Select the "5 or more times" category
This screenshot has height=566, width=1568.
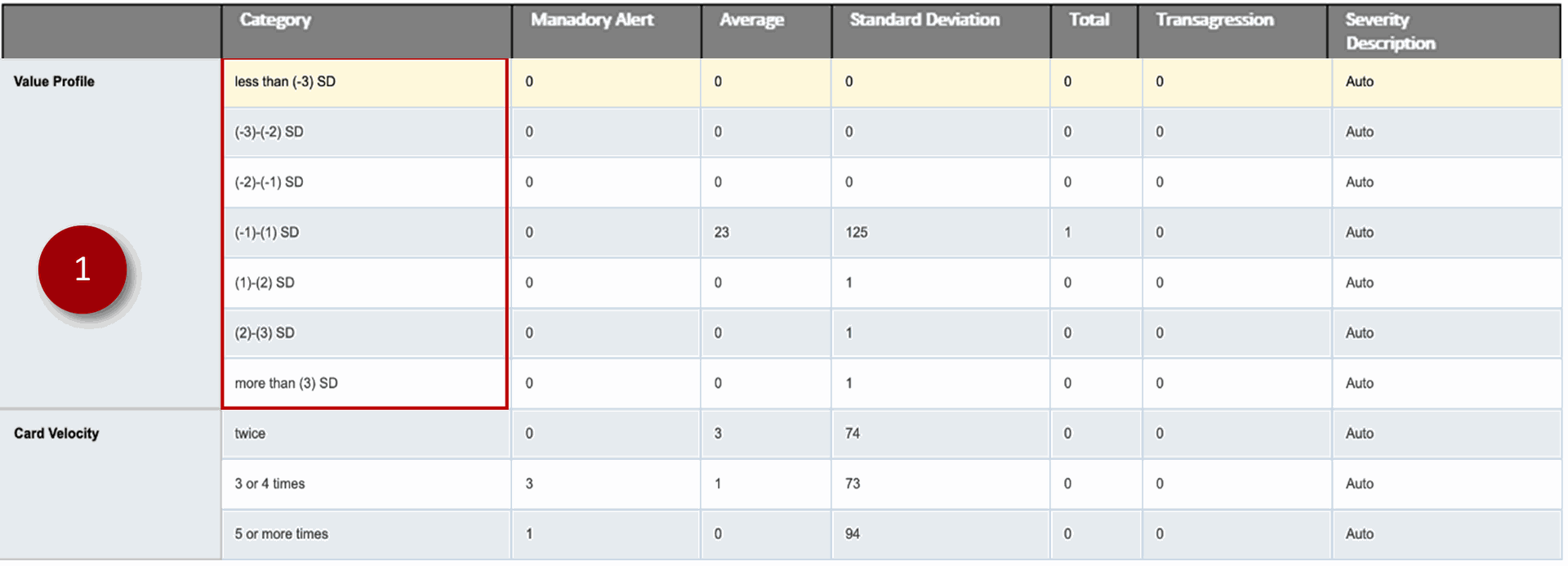point(281,534)
